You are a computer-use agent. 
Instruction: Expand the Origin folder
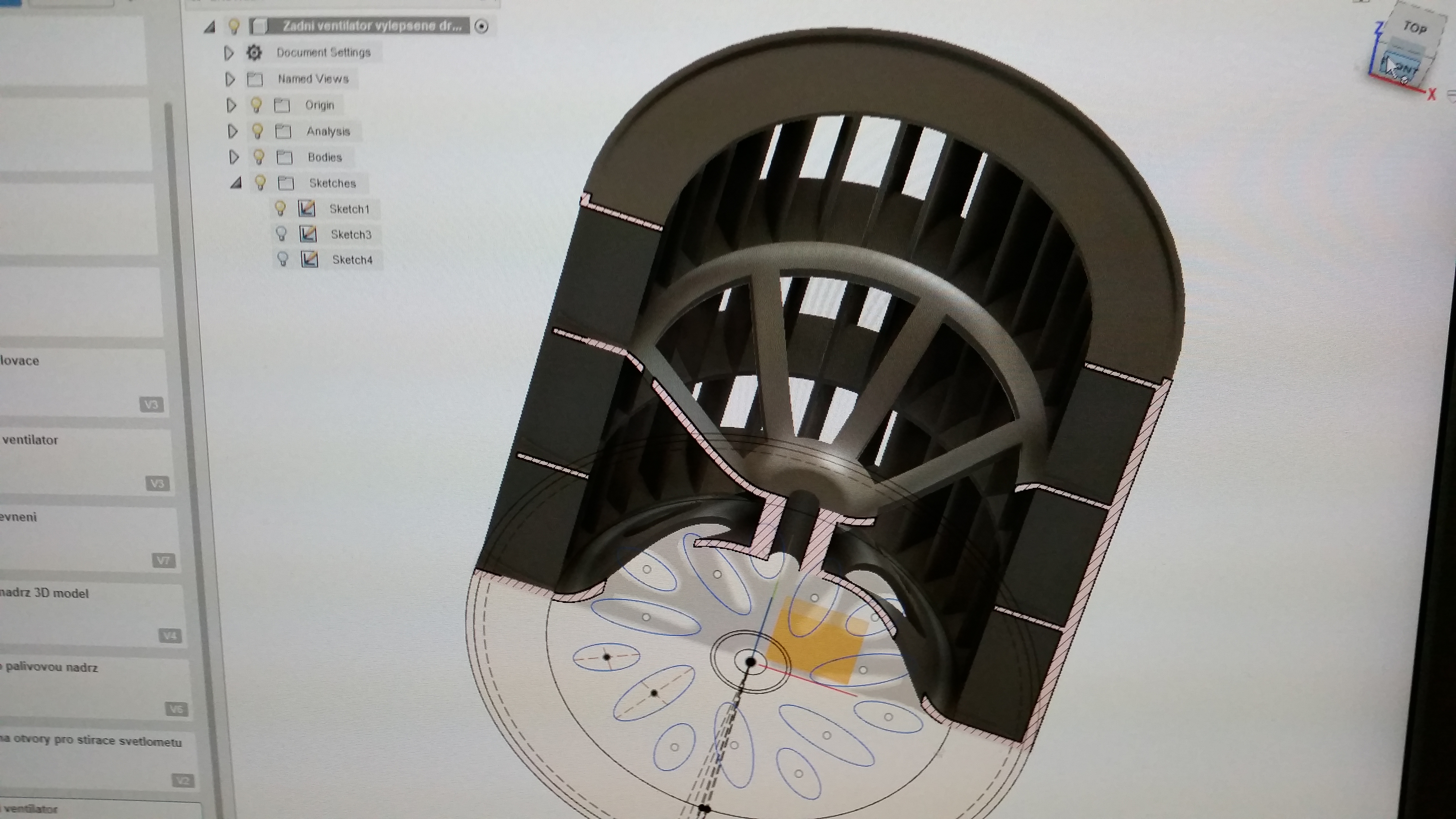coord(231,105)
